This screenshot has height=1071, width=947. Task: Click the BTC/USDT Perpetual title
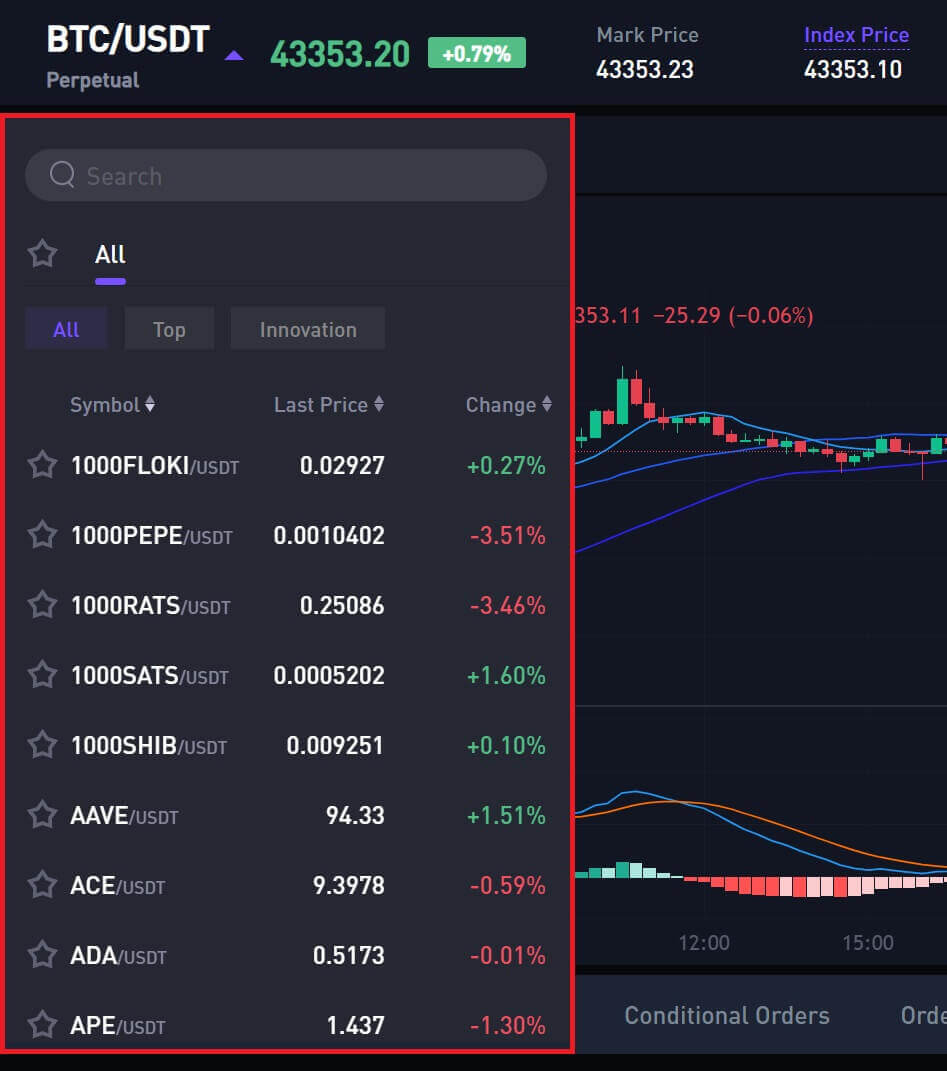tap(128, 56)
